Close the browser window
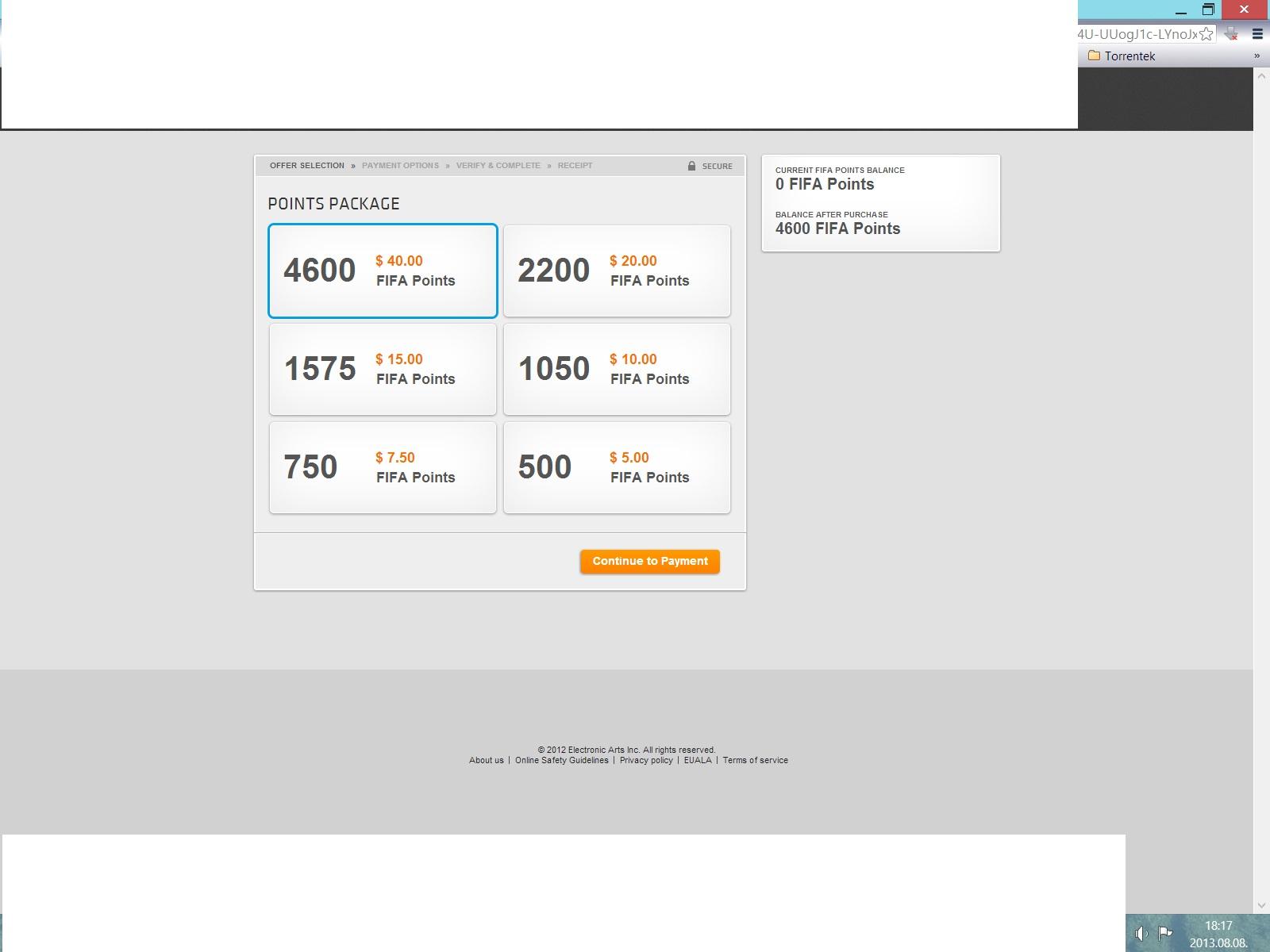This screenshot has height=952, width=1270. coord(1244,10)
